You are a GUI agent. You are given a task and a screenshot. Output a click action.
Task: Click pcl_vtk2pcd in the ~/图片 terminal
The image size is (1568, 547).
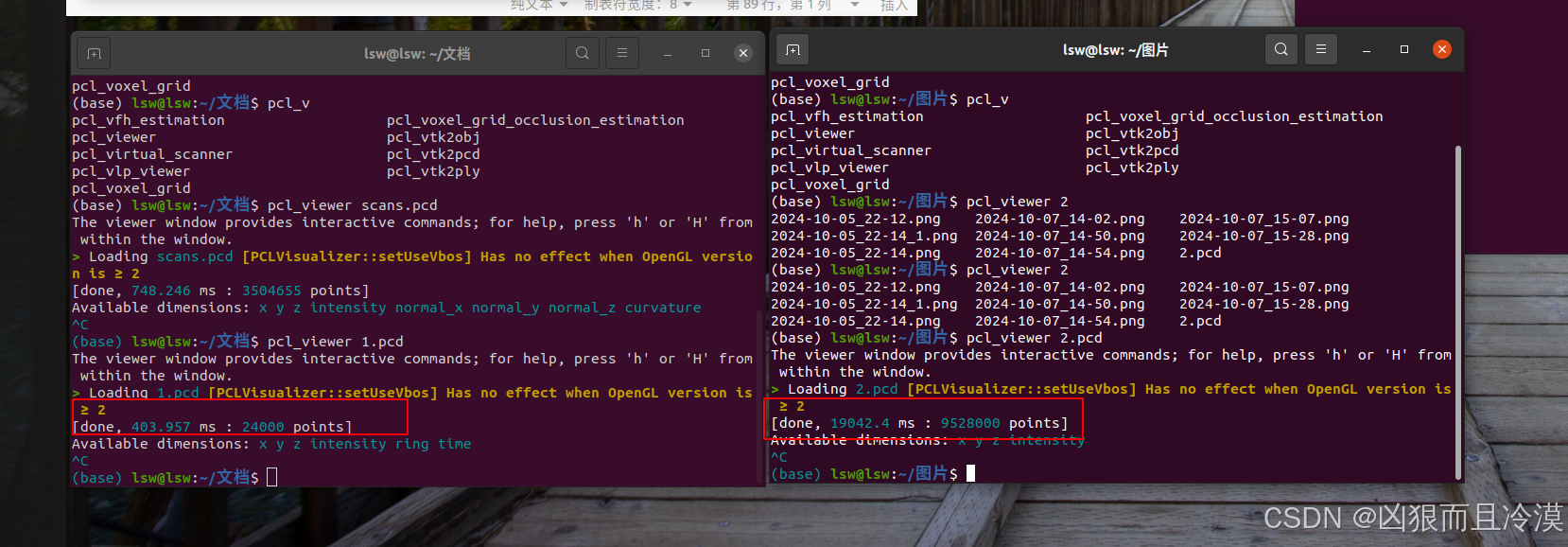coord(1132,150)
